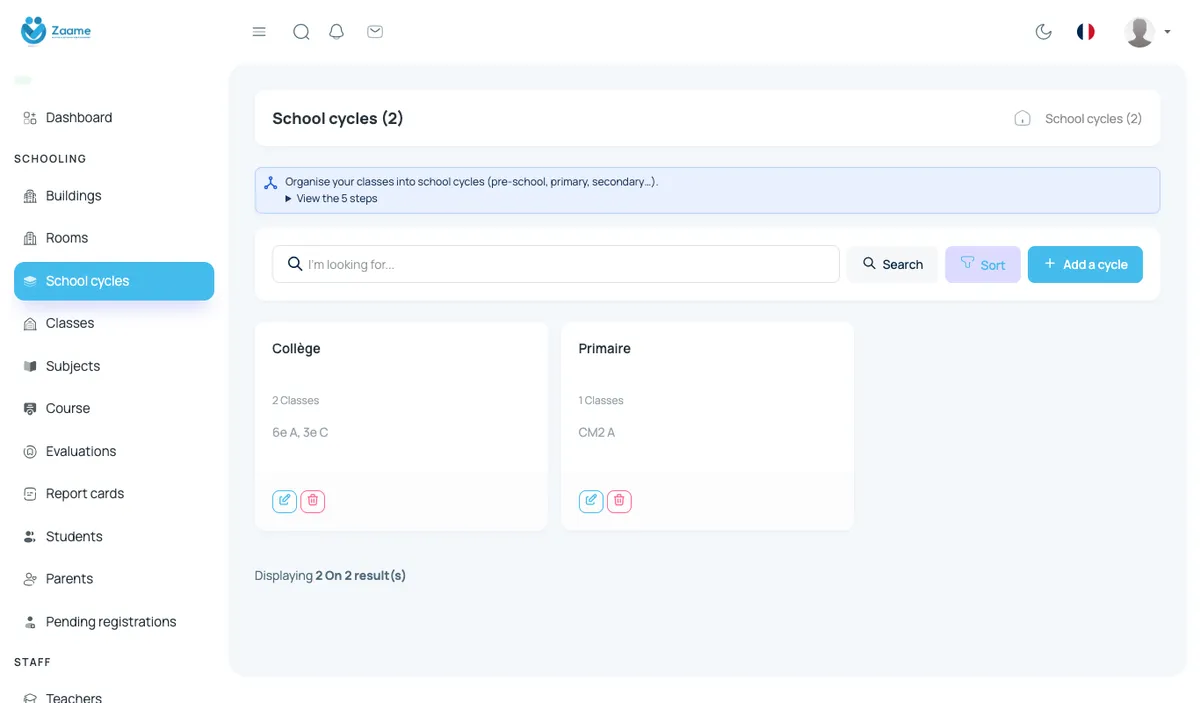Open the user avatar menu

(1147, 32)
